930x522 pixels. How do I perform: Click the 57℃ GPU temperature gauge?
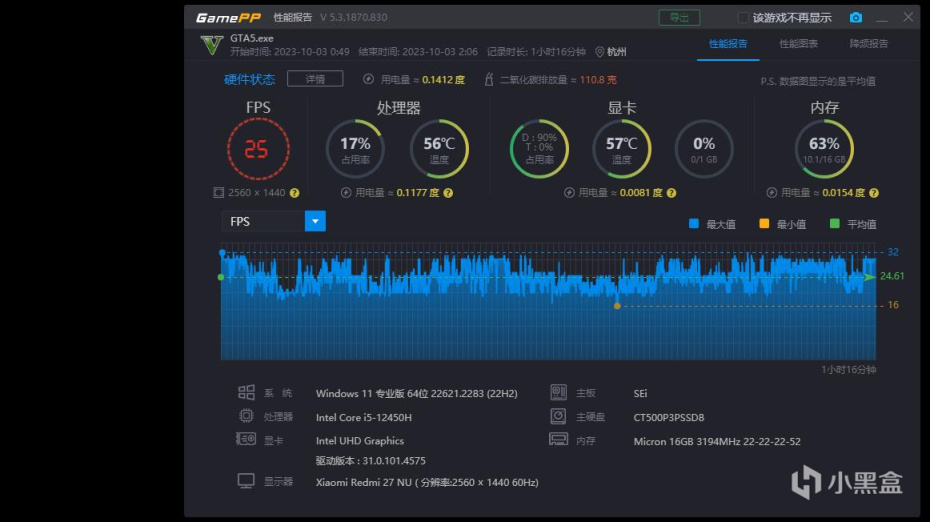[622, 149]
